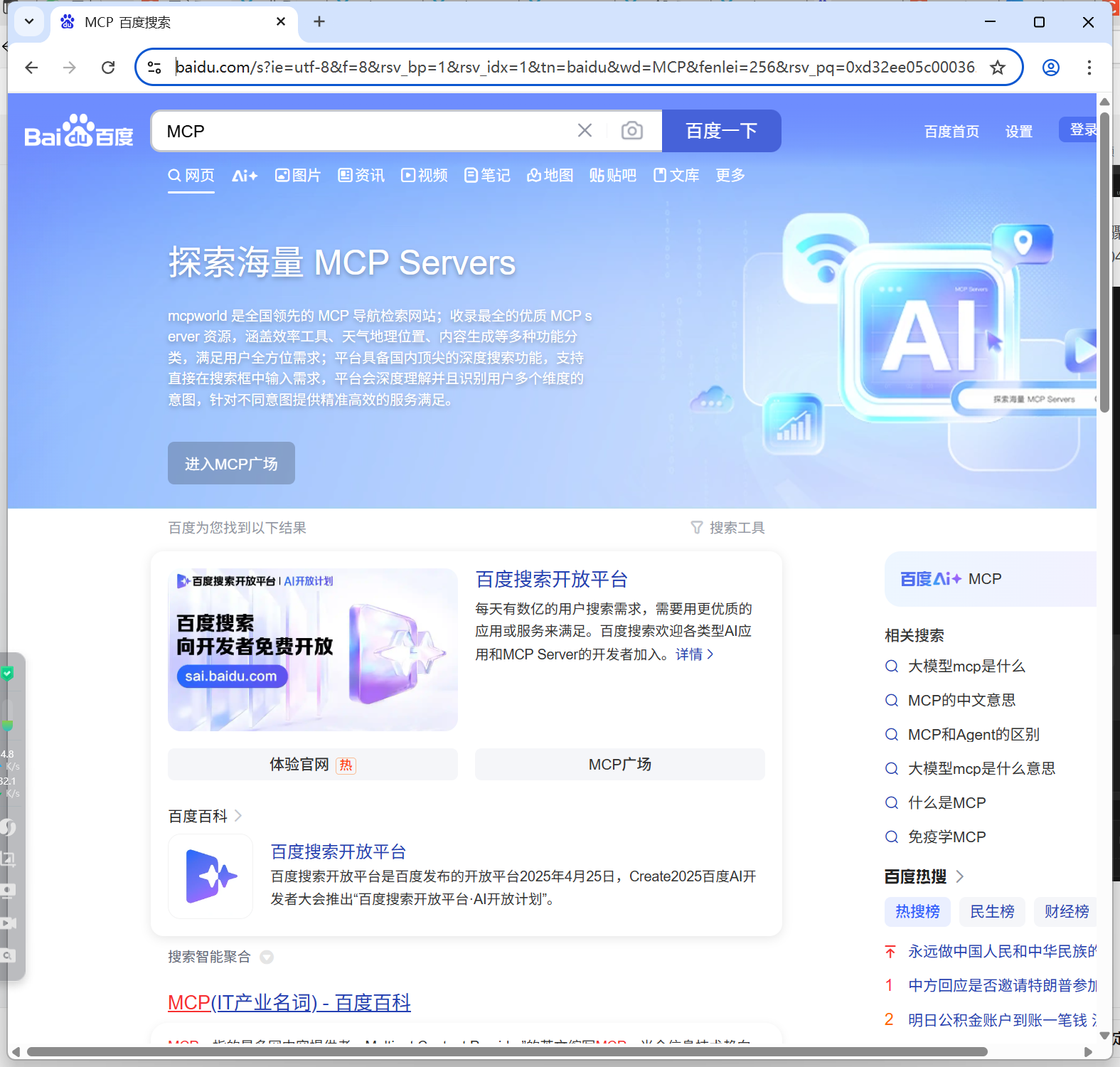Click 探索海量 MCP Servers heading
1120x1067 pixels.
click(341, 262)
